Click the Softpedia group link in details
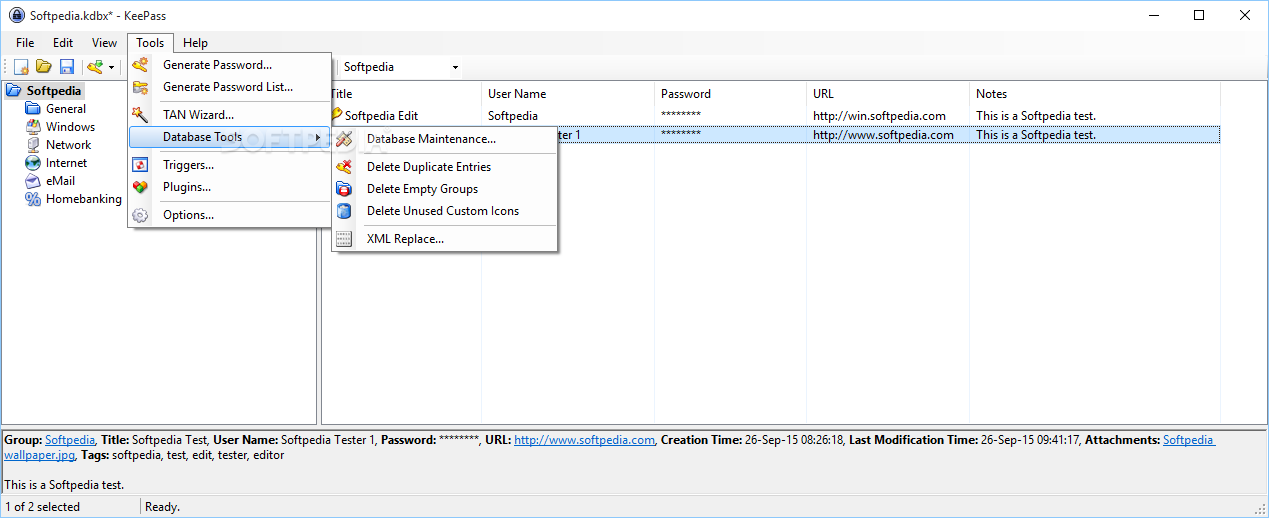This screenshot has width=1269, height=518. click(x=70, y=440)
